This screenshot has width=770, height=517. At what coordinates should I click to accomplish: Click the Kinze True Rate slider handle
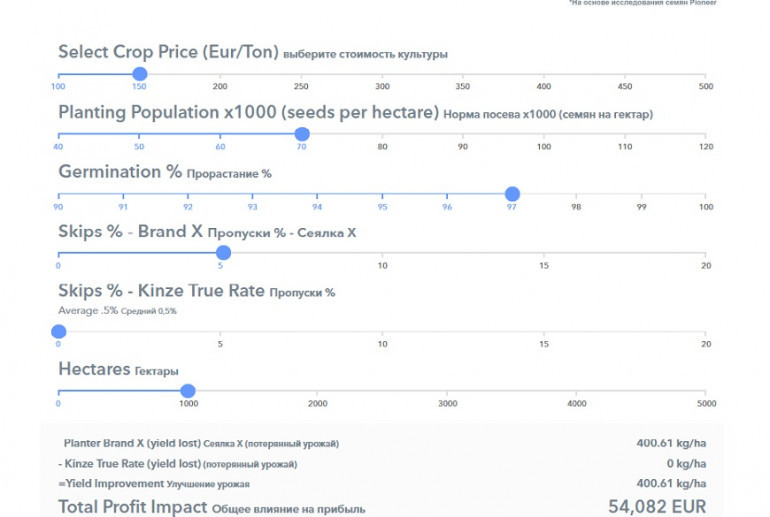(x=58, y=331)
